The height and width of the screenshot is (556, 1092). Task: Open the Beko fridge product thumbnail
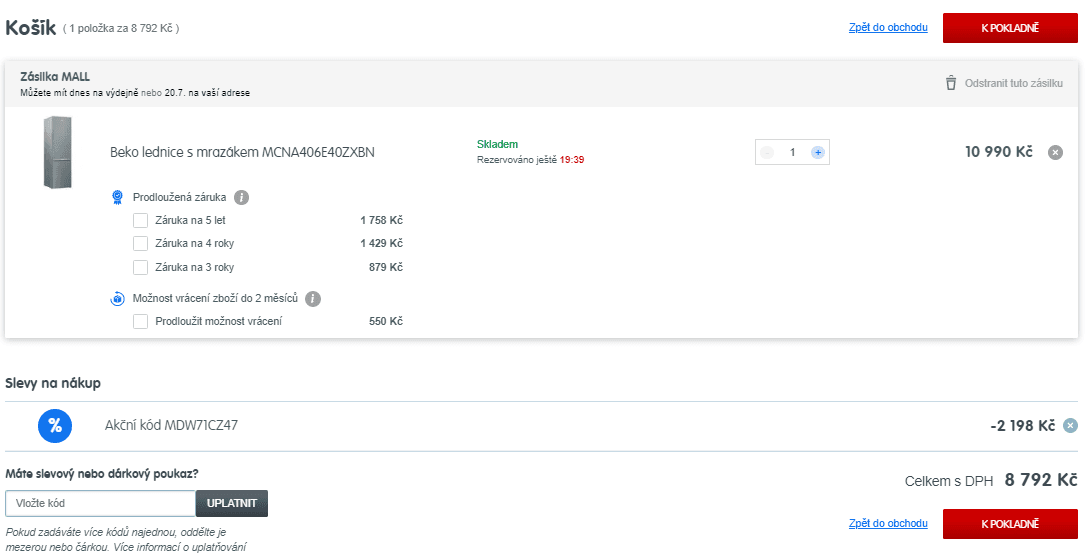coord(58,153)
